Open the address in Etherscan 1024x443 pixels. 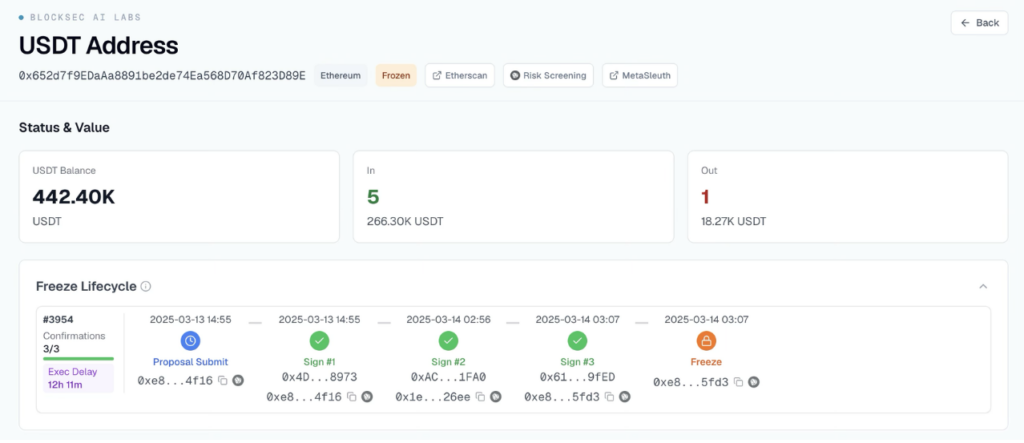[460, 75]
